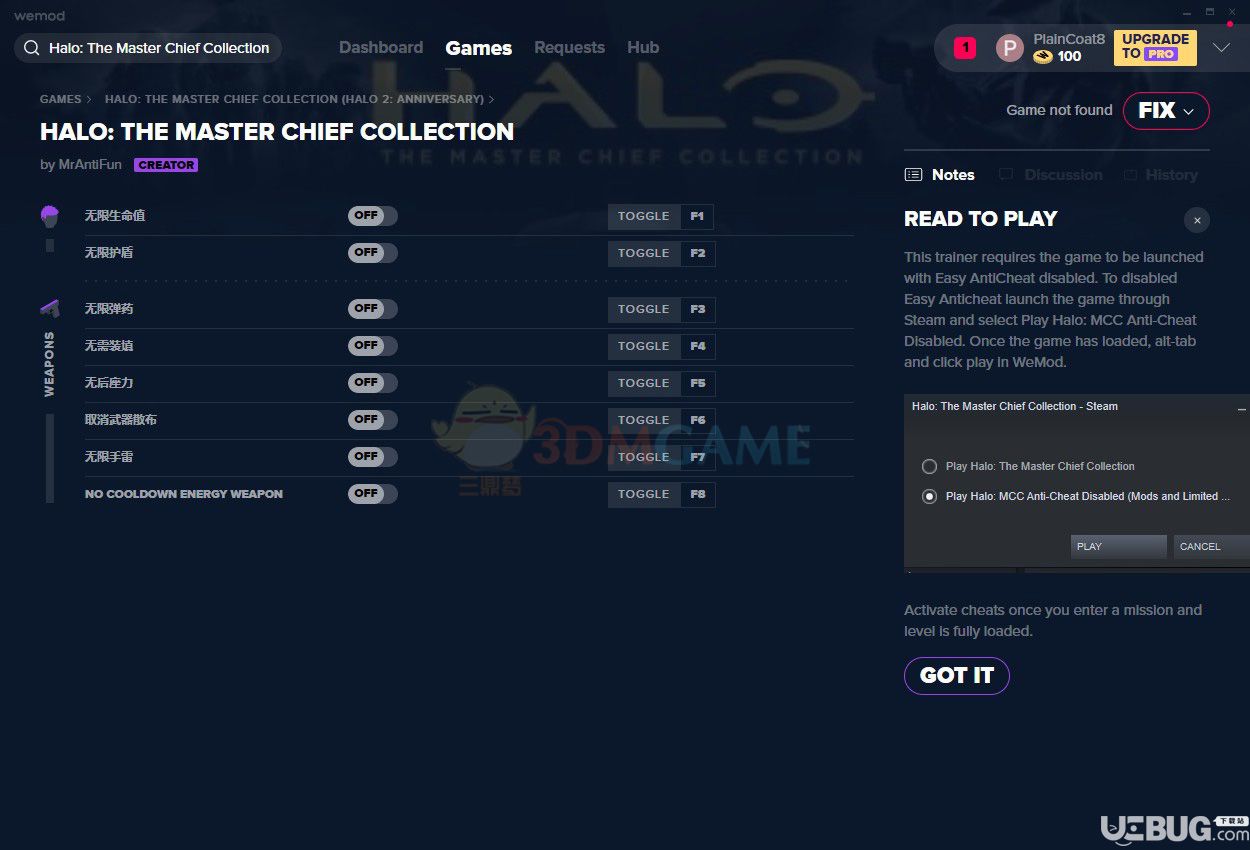Click the GOT IT button
The image size is (1250, 850).
point(957,676)
